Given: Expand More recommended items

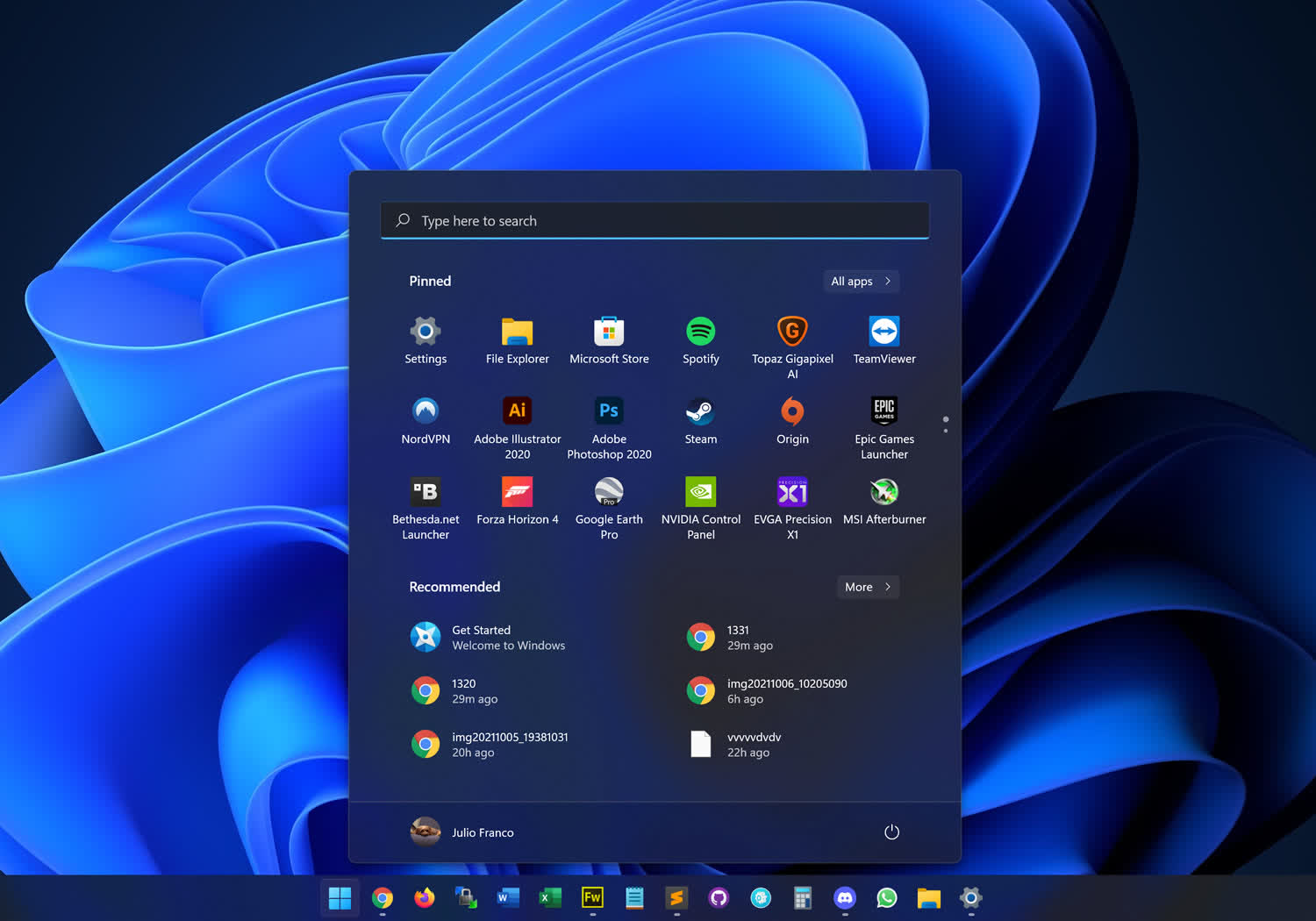Looking at the screenshot, I should point(867,587).
